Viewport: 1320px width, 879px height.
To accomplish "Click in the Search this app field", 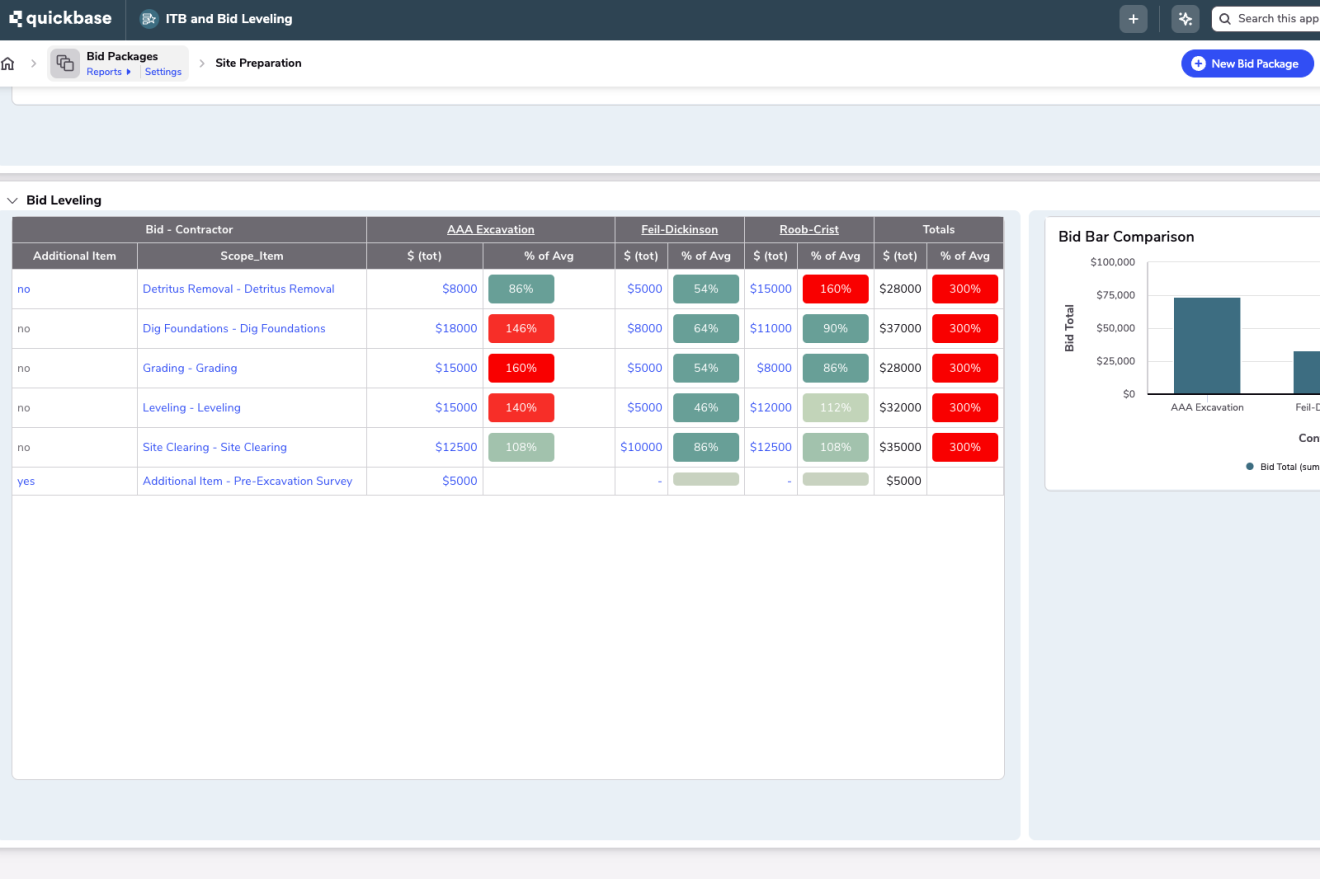I will (x=1276, y=19).
